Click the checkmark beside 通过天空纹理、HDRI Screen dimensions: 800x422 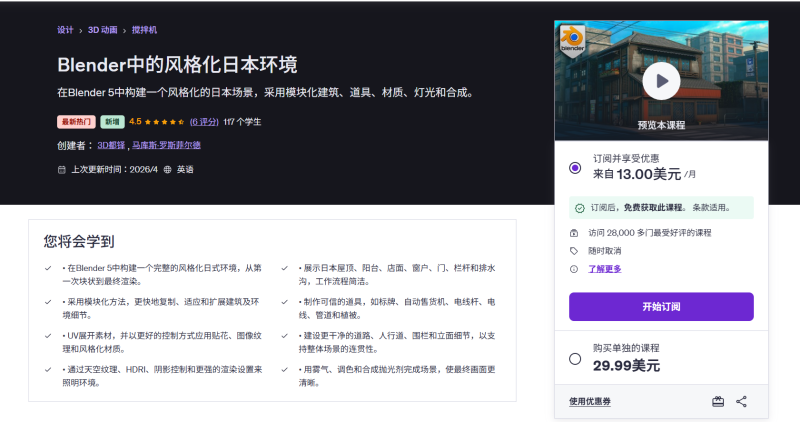click(48, 369)
